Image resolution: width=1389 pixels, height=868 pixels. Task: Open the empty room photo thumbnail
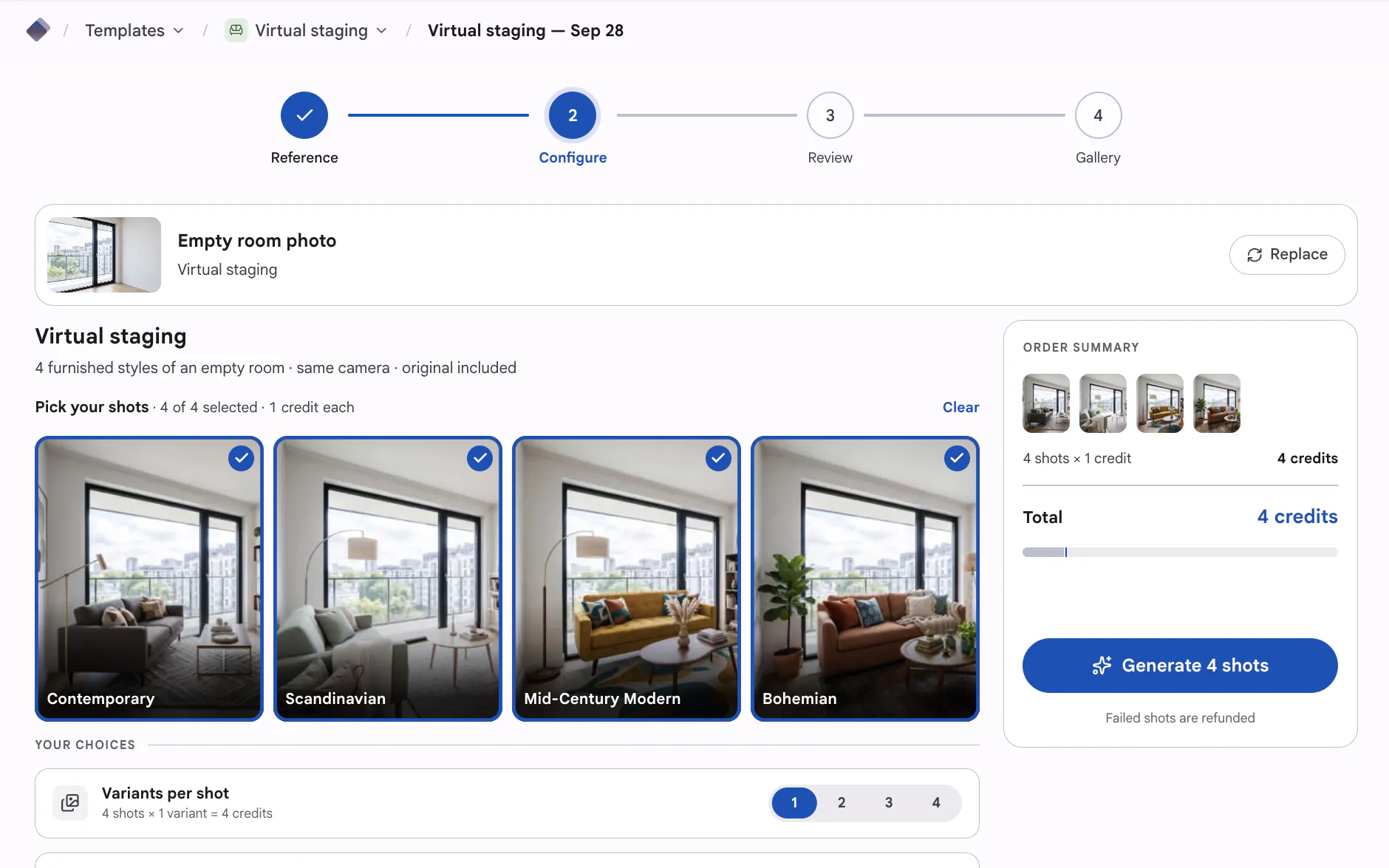pos(104,255)
